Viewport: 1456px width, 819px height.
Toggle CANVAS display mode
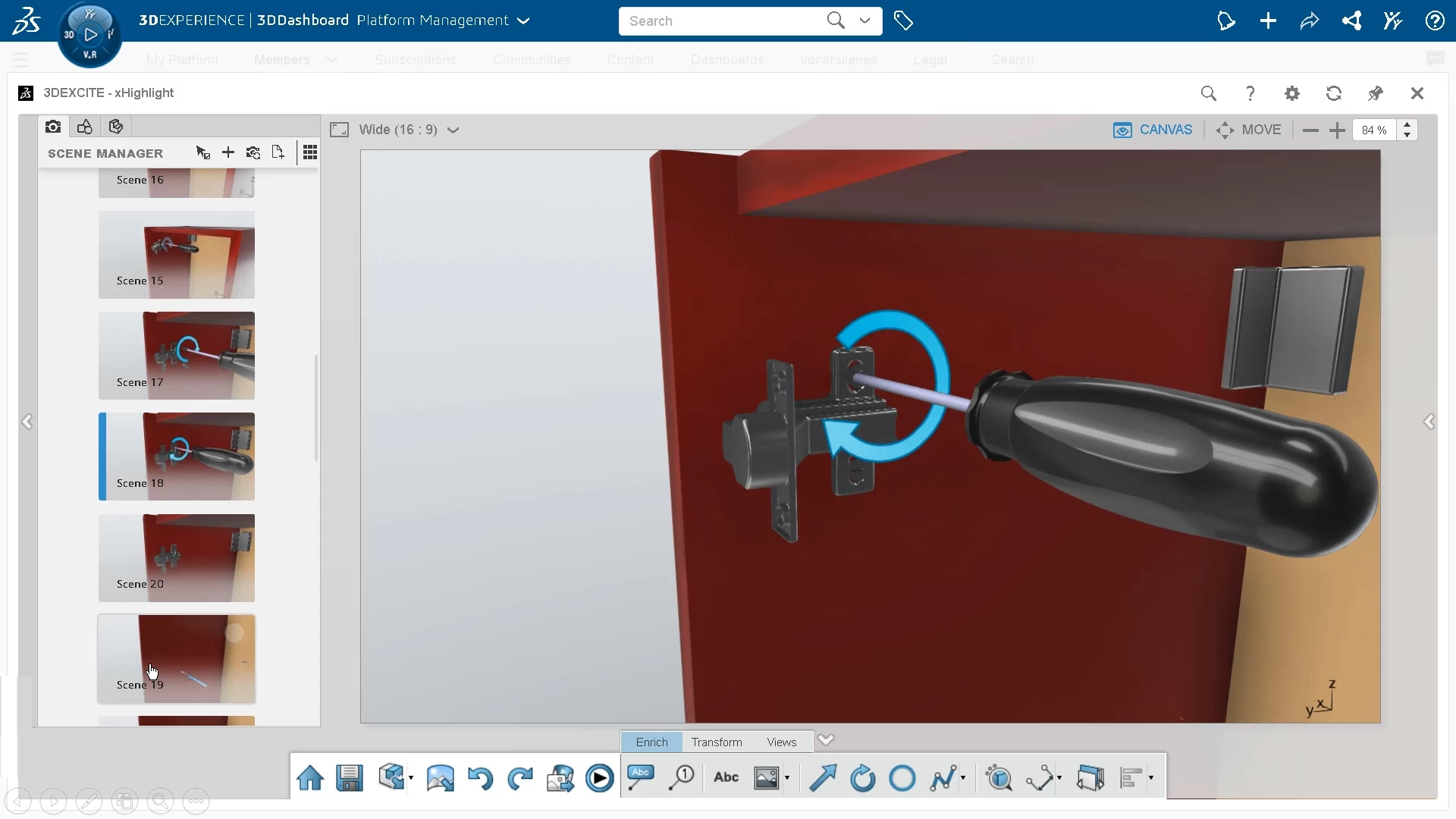click(x=1153, y=130)
